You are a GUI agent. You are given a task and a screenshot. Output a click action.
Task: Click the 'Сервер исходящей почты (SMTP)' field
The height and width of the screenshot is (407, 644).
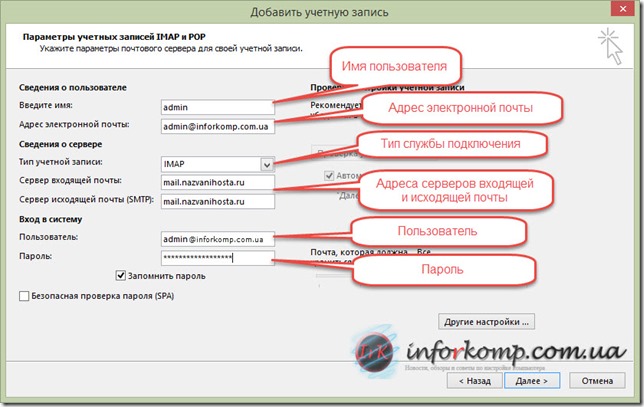215,200
